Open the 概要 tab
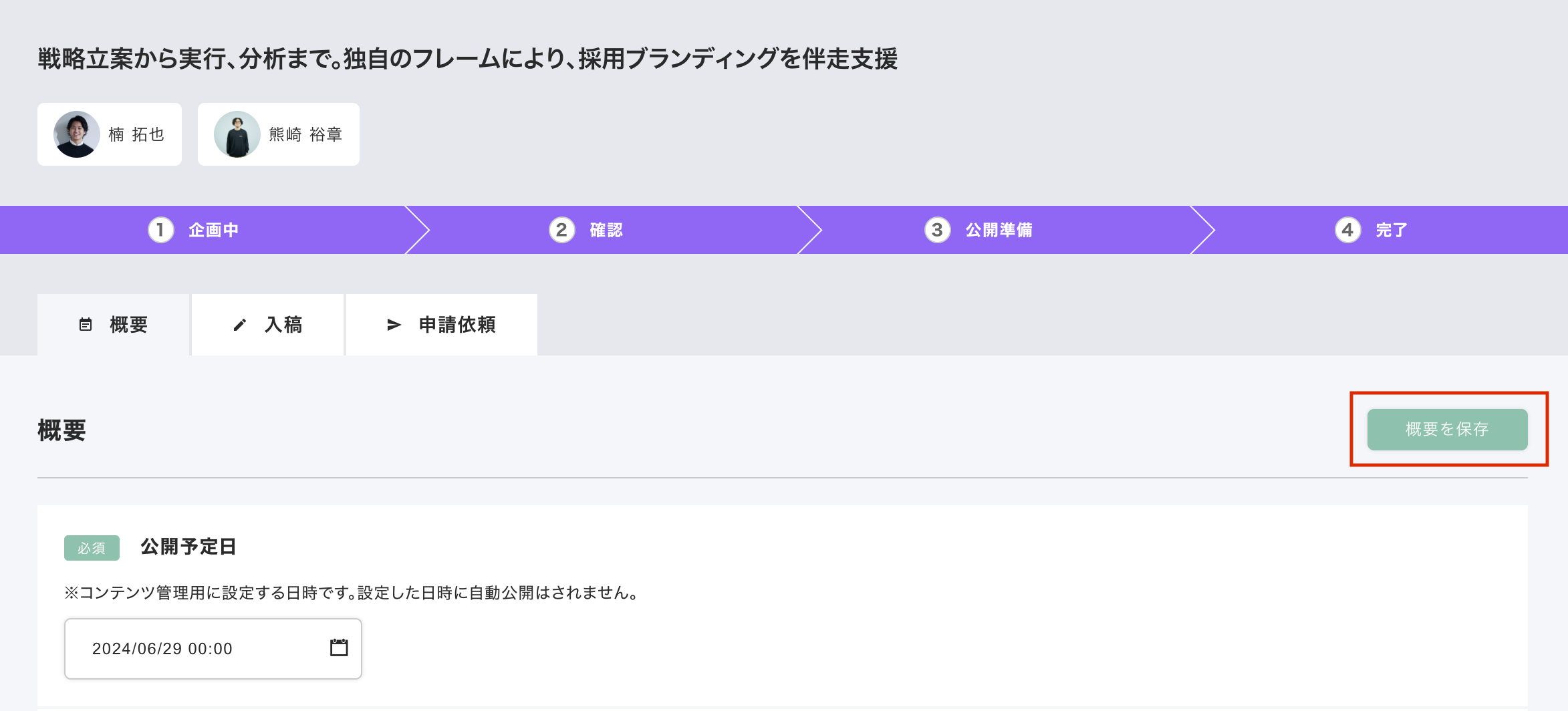This screenshot has width=1568, height=711. (114, 325)
